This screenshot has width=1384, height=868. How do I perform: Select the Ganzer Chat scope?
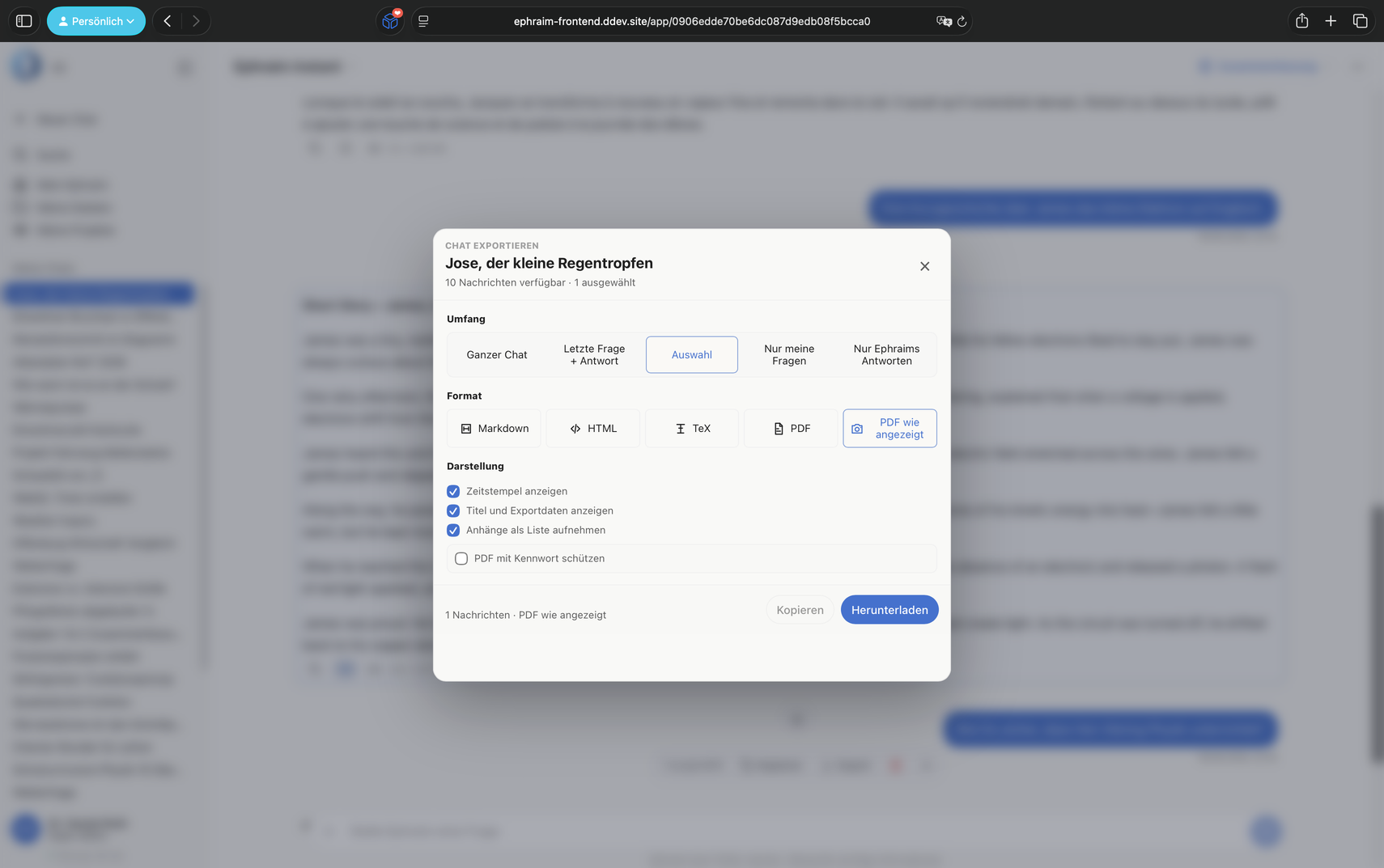click(497, 354)
